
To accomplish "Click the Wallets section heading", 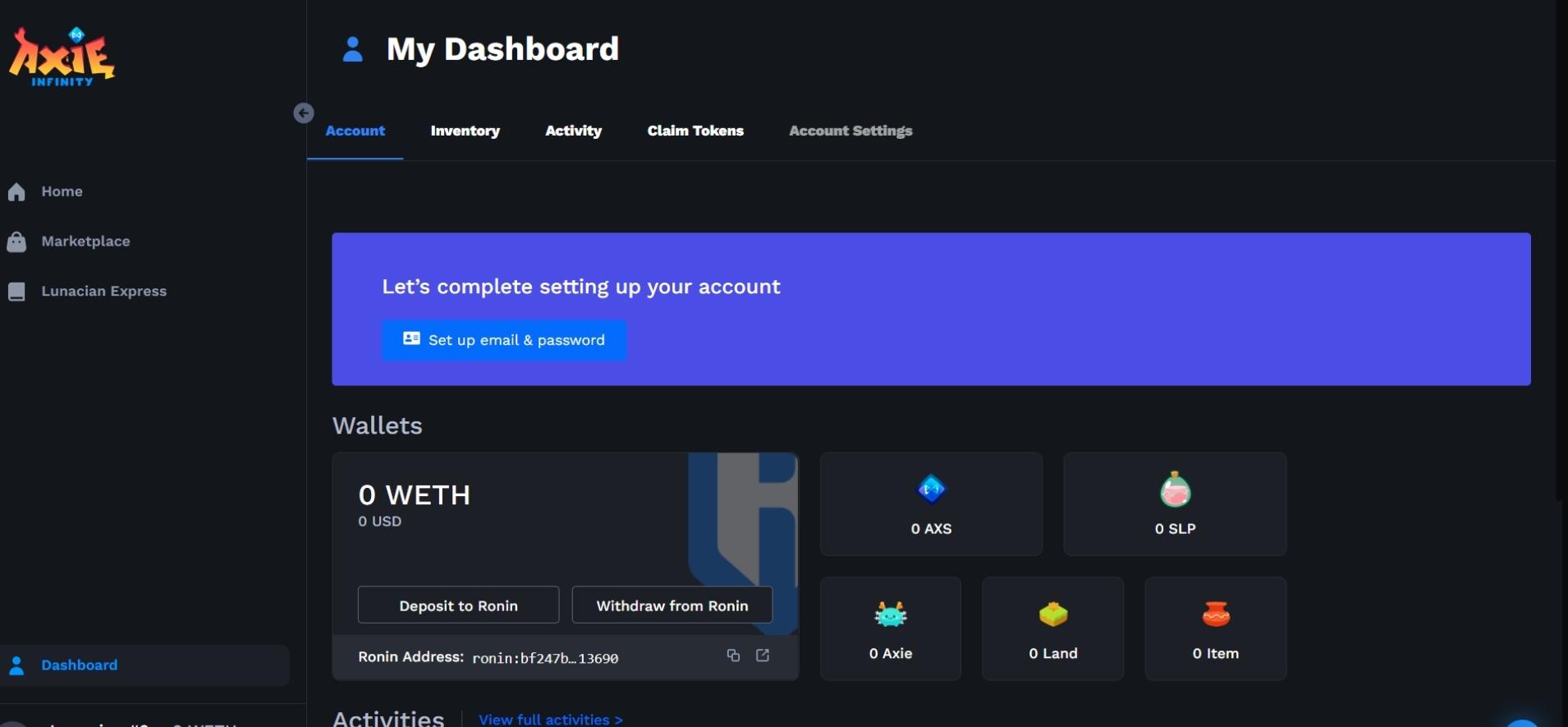I will tap(377, 426).
